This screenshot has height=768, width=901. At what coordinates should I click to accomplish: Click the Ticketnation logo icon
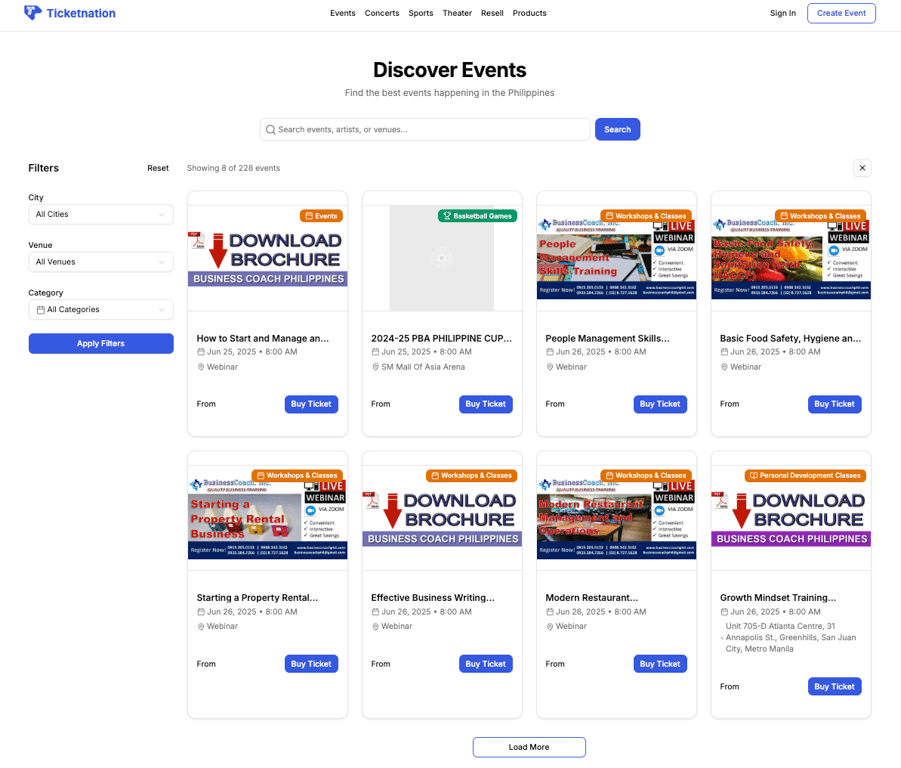click(33, 13)
